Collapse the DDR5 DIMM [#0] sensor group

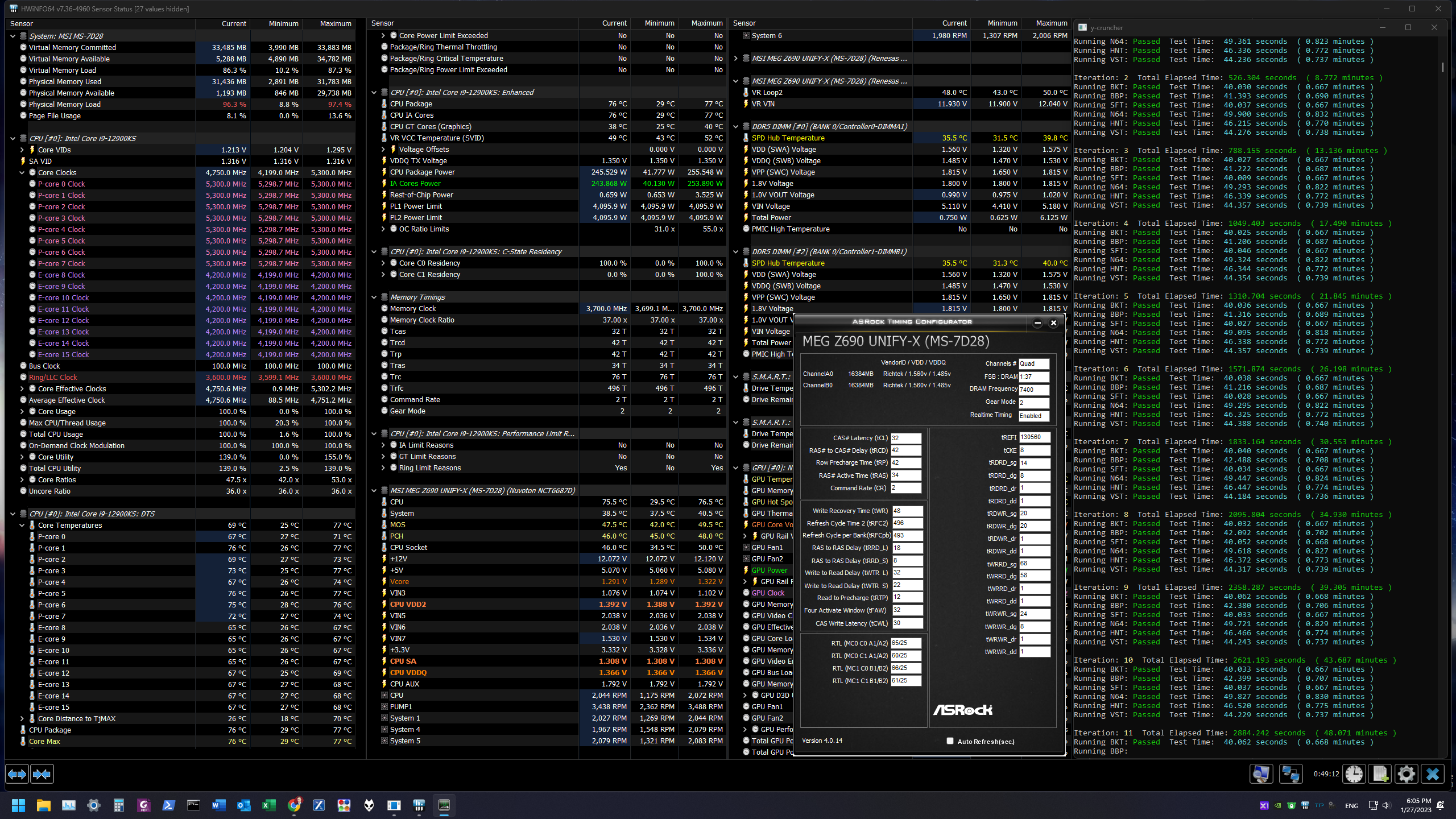(x=735, y=126)
